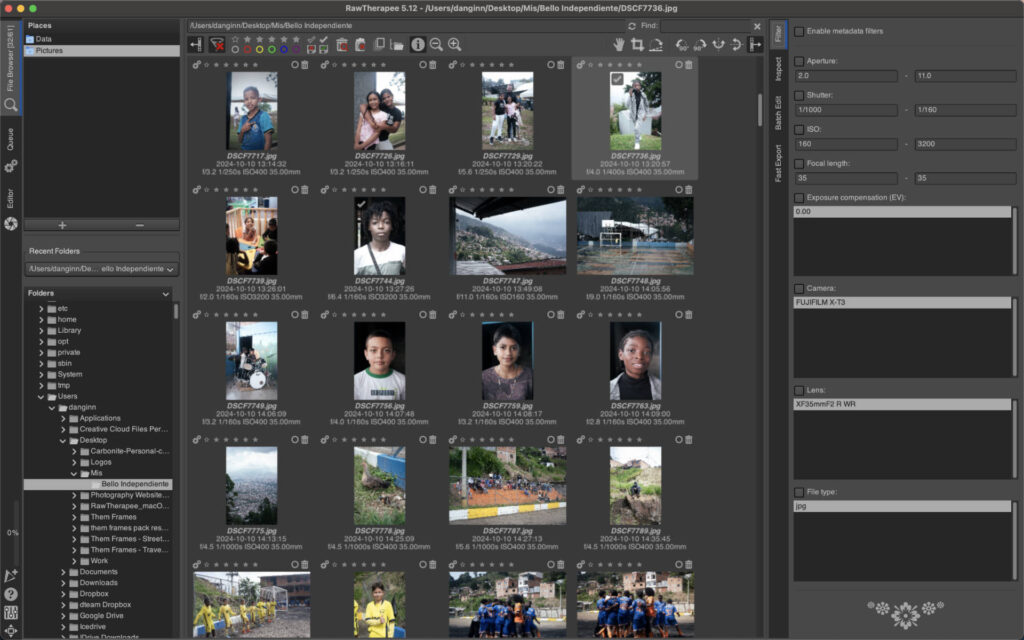This screenshot has width=1024, height=640.
Task: Select the DSCF7747.jpg landscape thumbnail
Action: (507, 236)
